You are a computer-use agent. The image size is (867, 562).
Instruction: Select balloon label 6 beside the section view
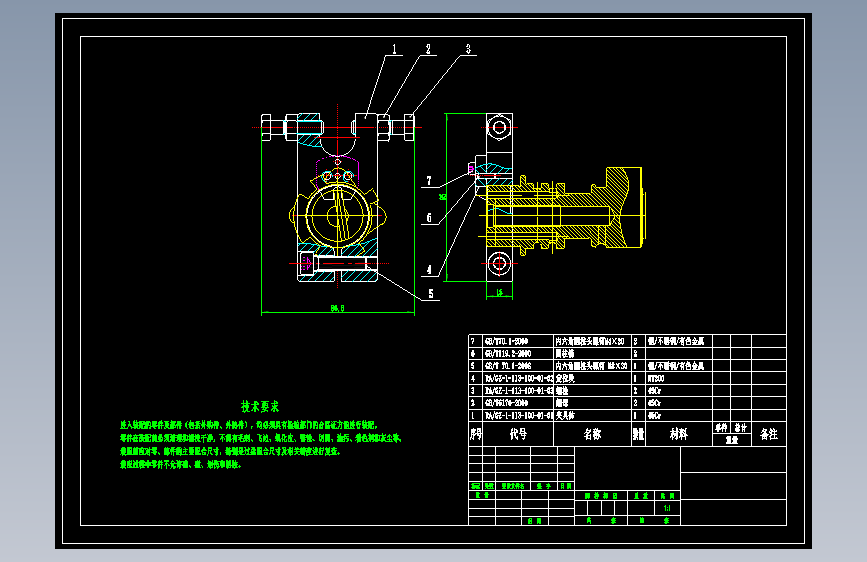coord(429,218)
